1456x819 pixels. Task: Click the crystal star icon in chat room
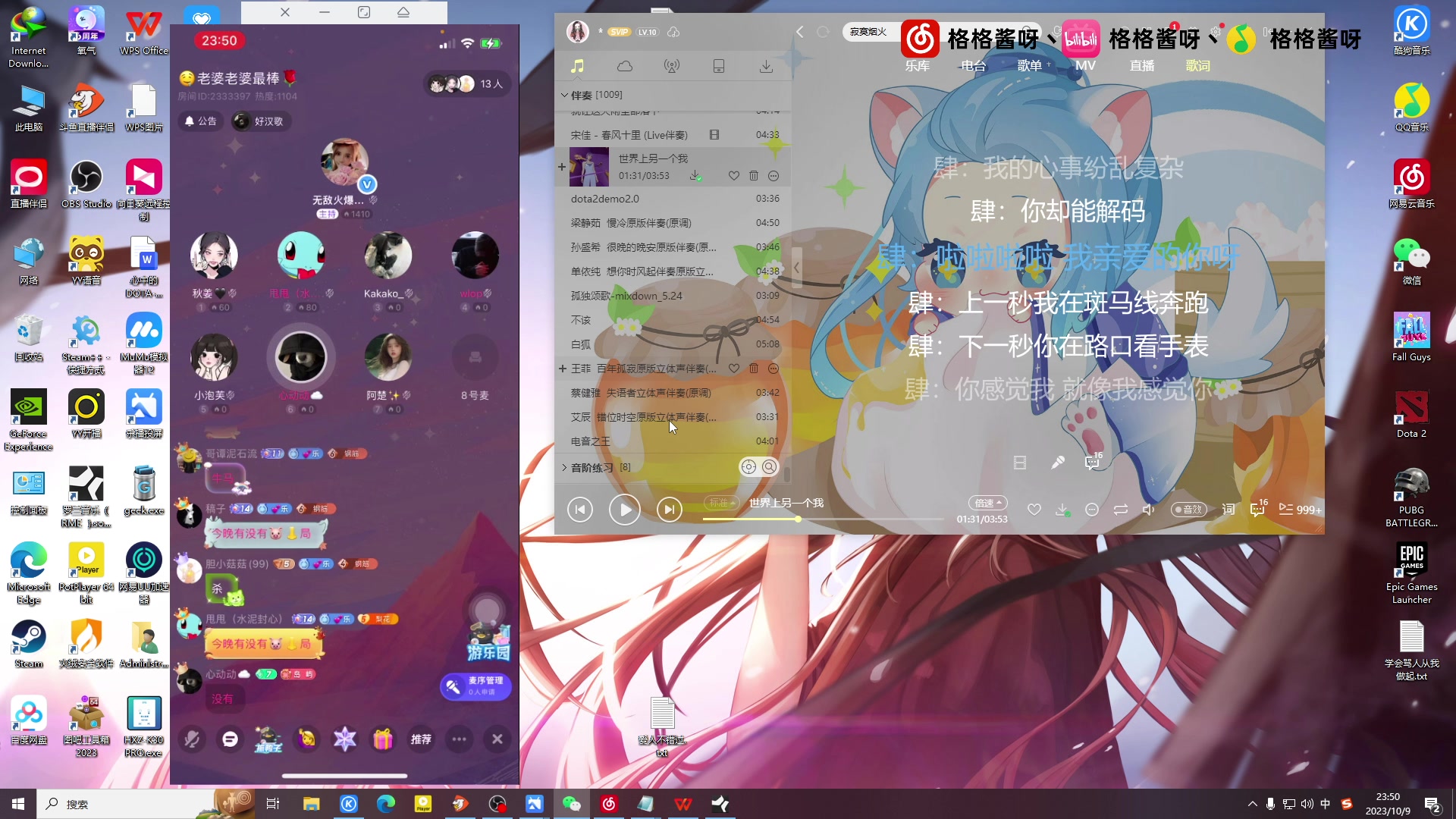pos(345,739)
